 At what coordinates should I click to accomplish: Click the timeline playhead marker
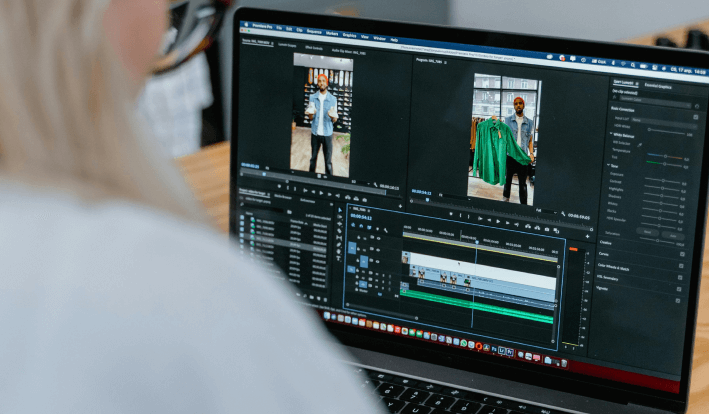click(x=476, y=243)
